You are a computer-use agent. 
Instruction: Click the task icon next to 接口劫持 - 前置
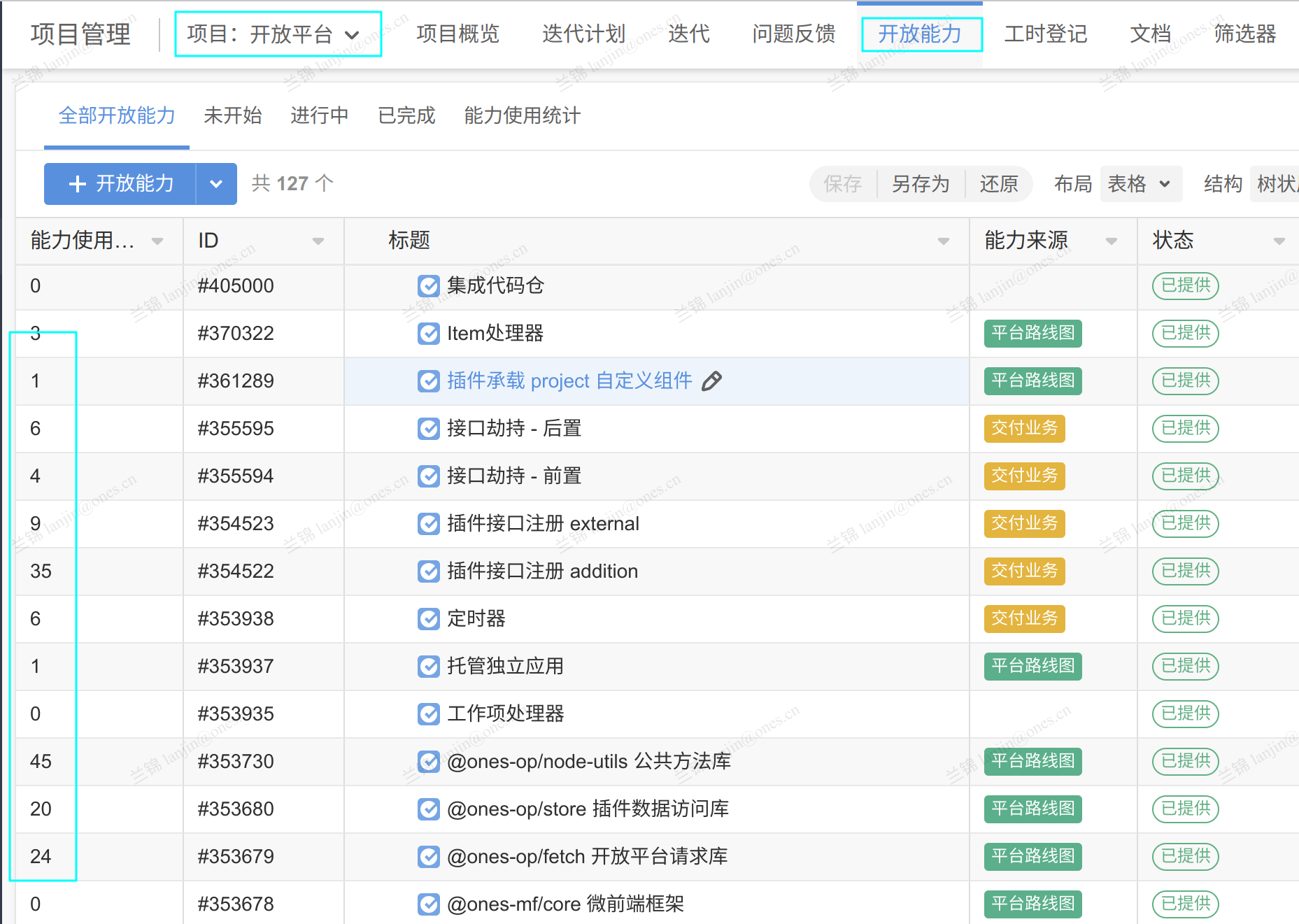(x=428, y=476)
